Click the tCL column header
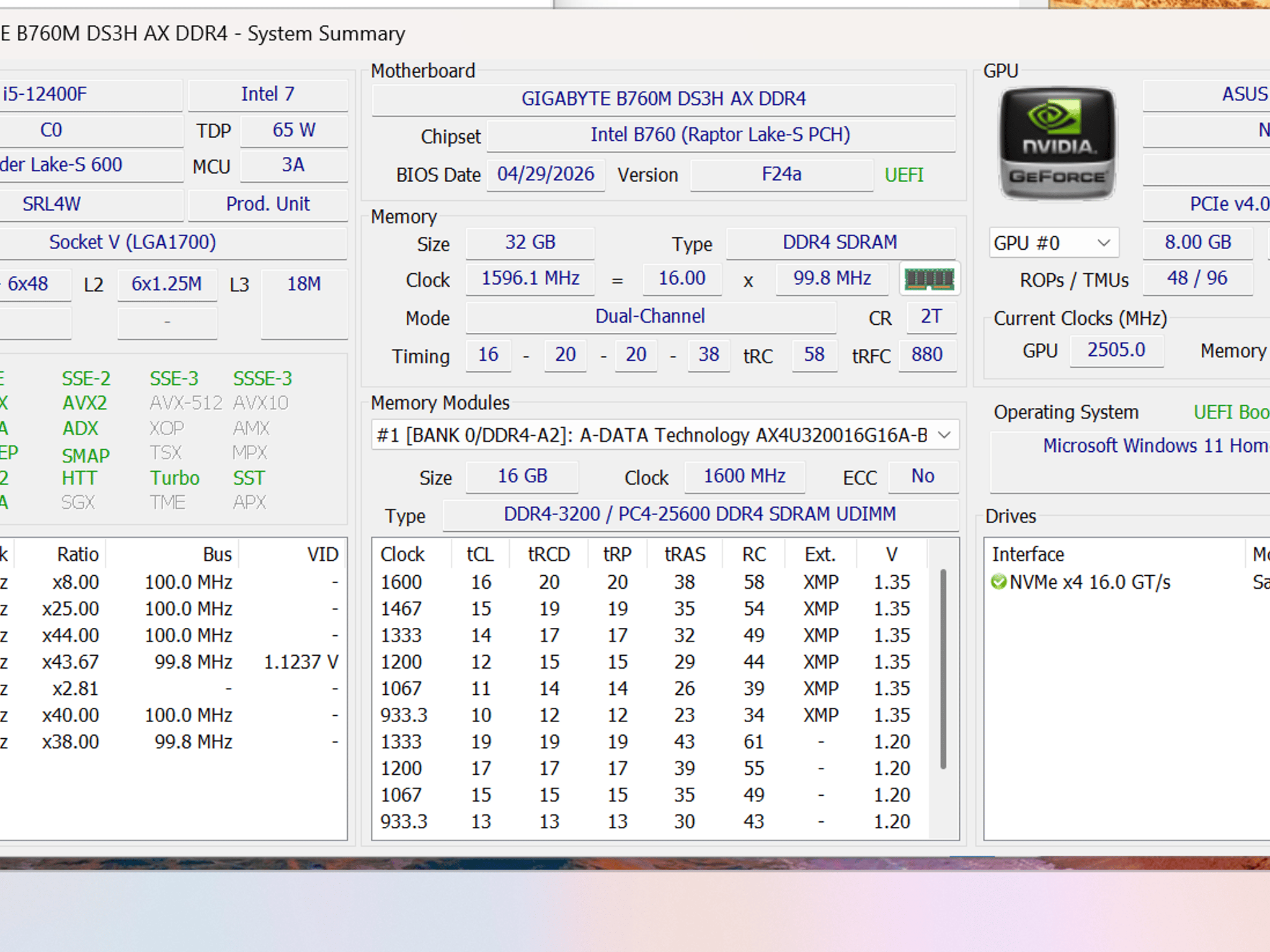This screenshot has height=952, width=1270. tap(481, 554)
